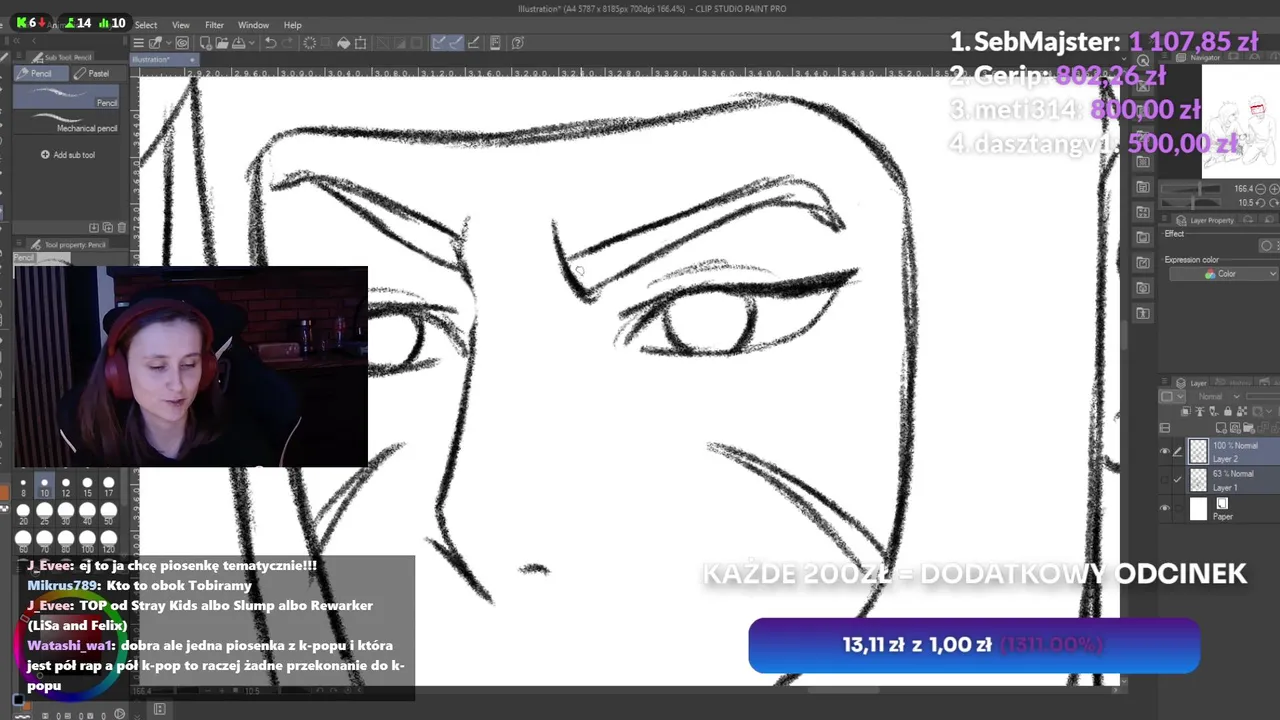Click the zoom out minus icon in Navigator
The width and height of the screenshot is (1280, 720).
click(1260, 189)
